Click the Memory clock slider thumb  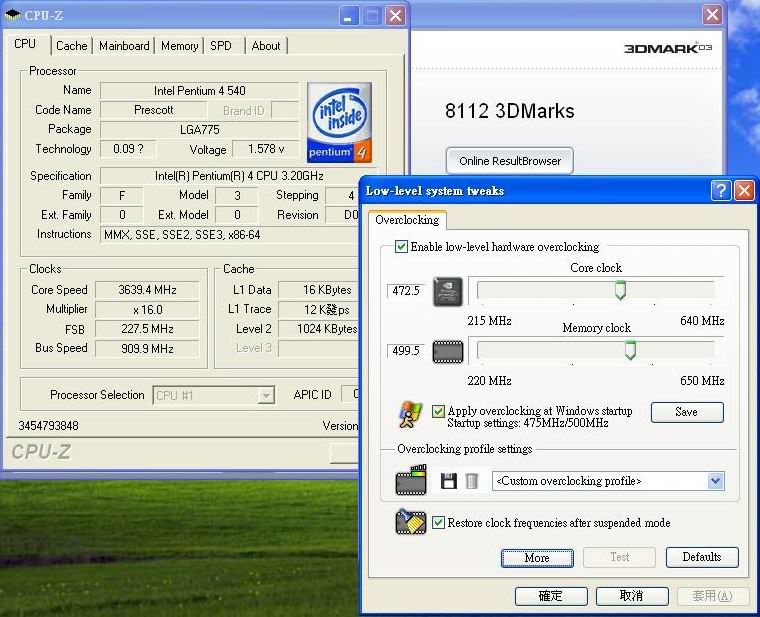(630, 350)
